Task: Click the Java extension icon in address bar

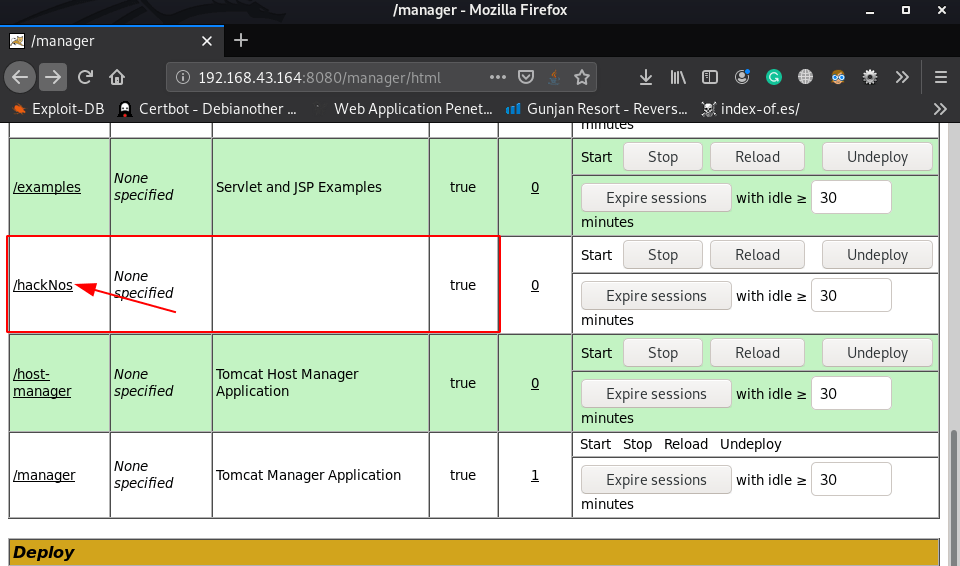Action: tap(554, 77)
